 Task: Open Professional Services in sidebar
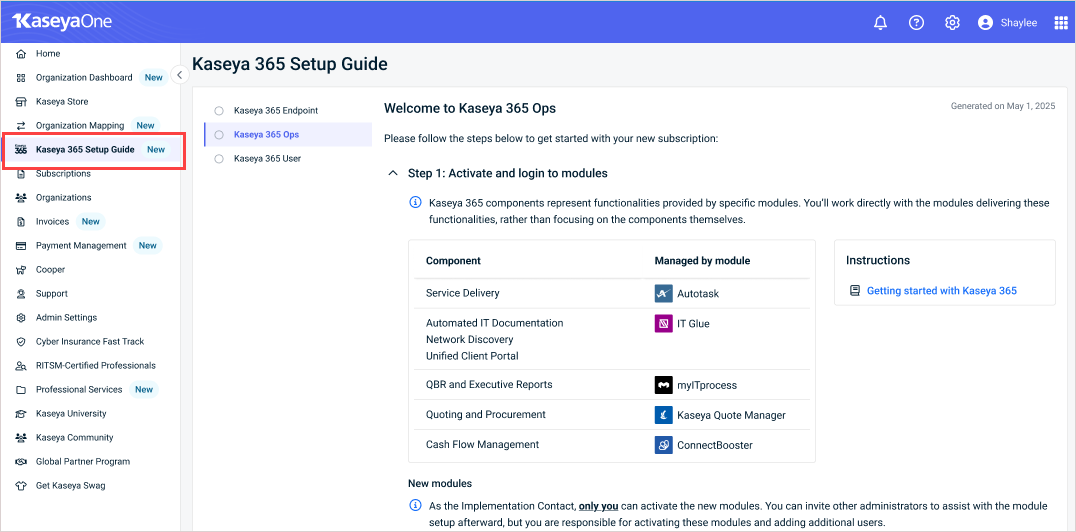[x=79, y=390]
